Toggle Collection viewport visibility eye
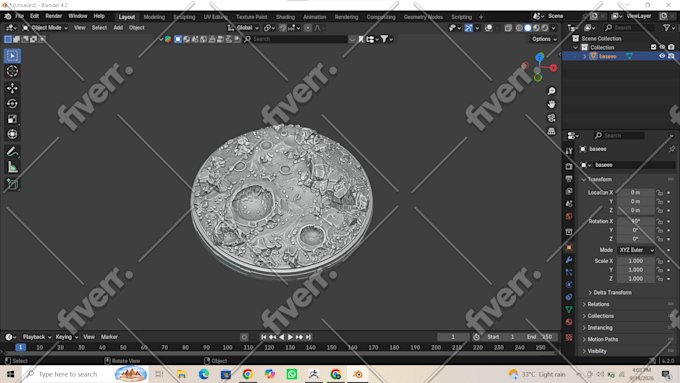This screenshot has width=680, height=383. tap(662, 47)
